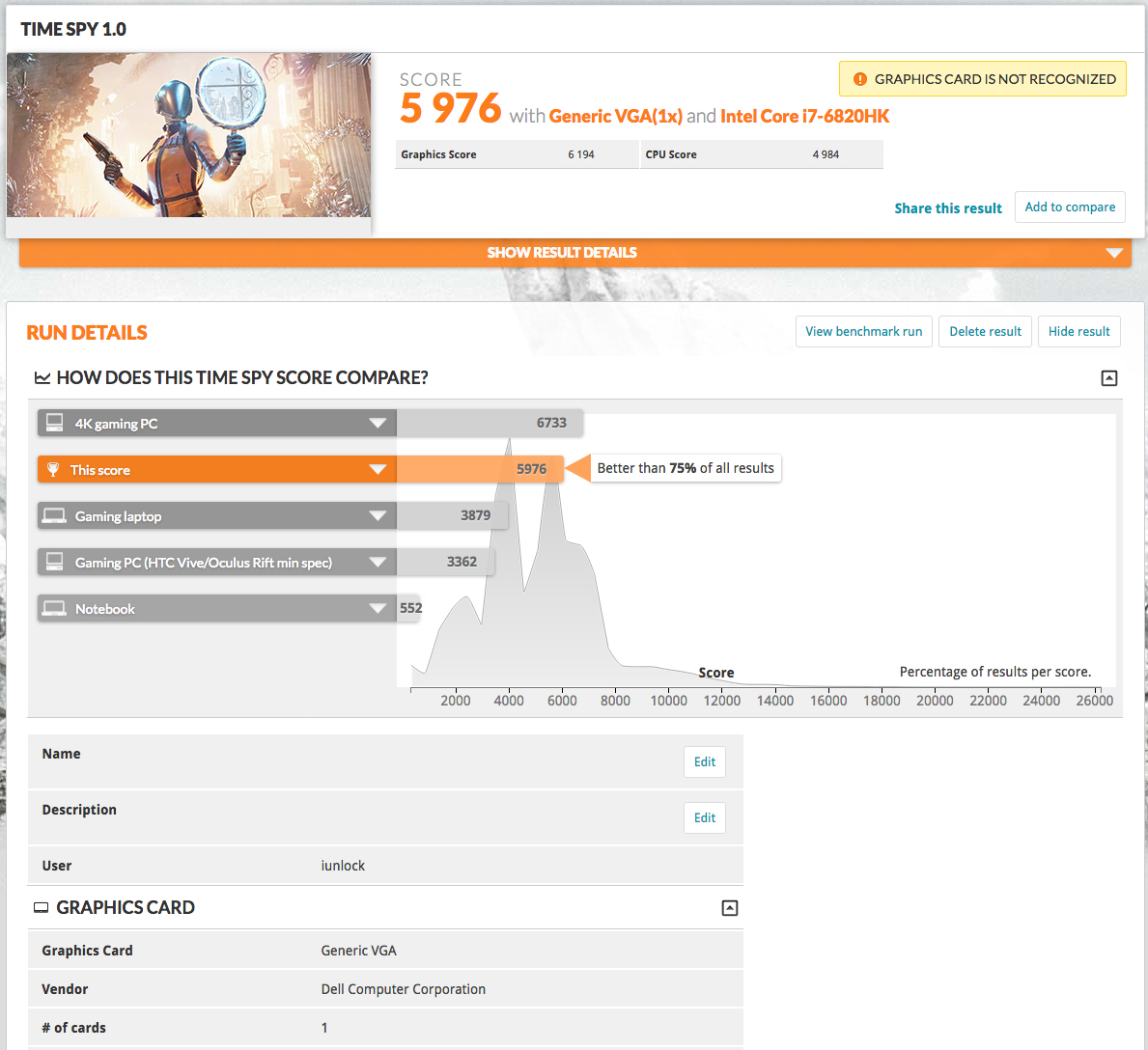Click the TIME SPY 1.0 title
This screenshot has height=1050, width=1148.
(73, 29)
